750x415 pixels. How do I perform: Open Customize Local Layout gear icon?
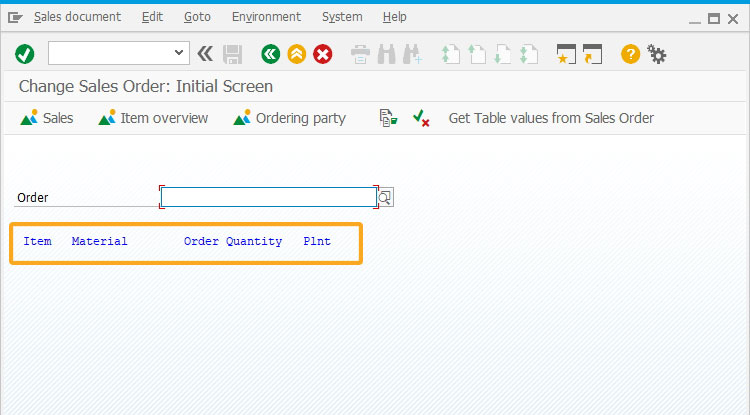coord(657,54)
